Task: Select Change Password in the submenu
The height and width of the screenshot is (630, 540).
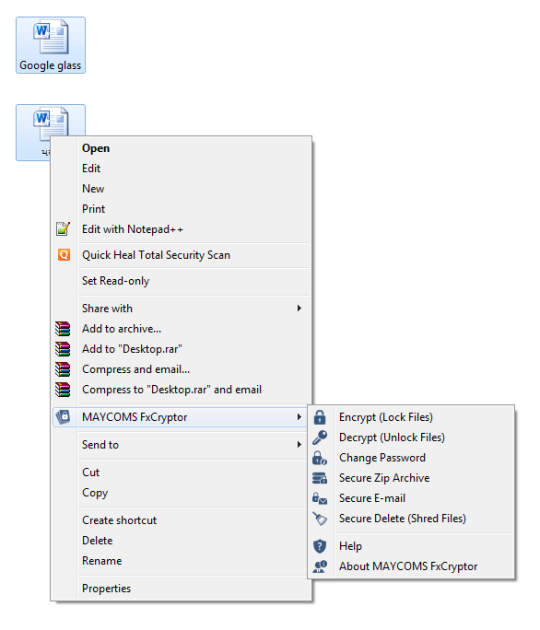Action: (411, 458)
